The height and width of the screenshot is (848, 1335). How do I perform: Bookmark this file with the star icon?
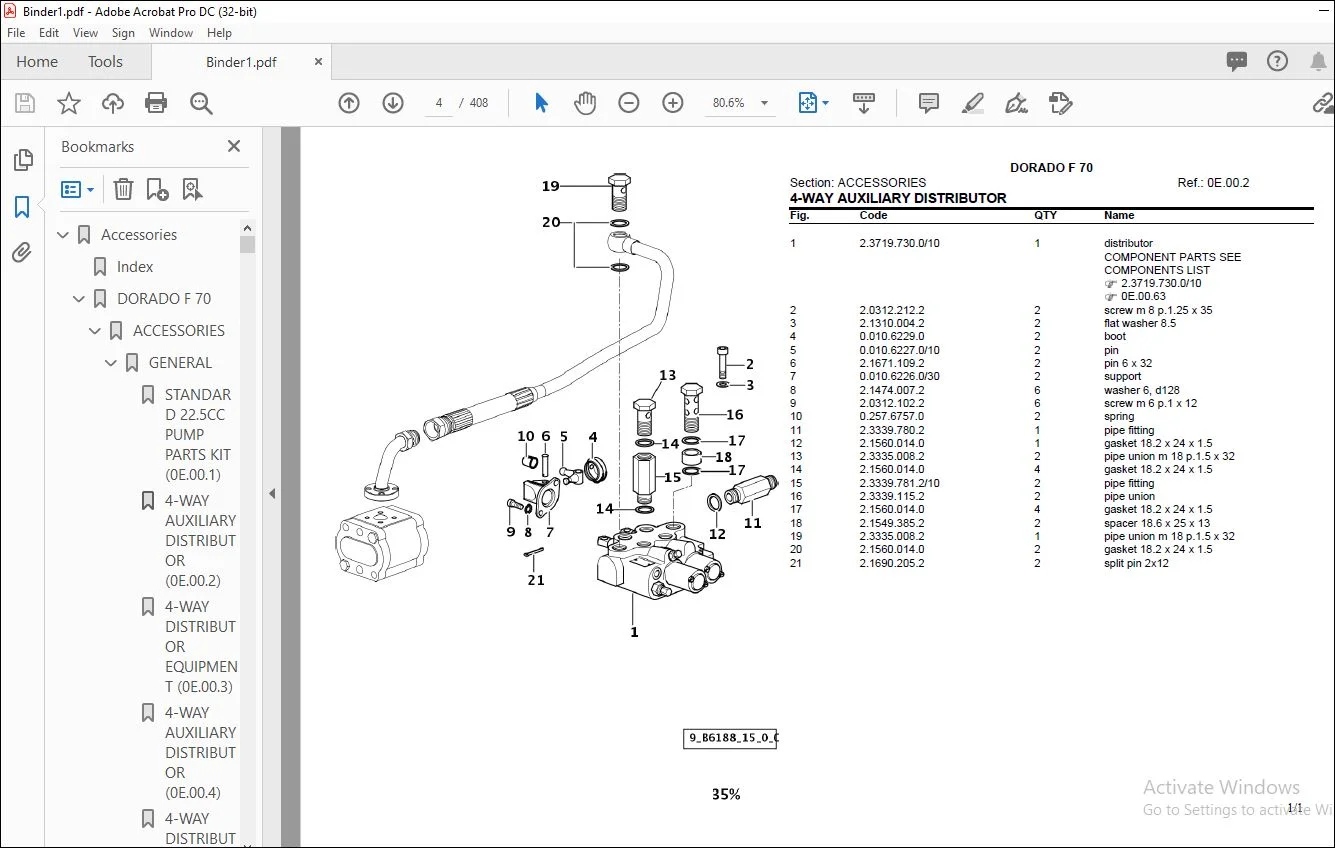point(69,103)
